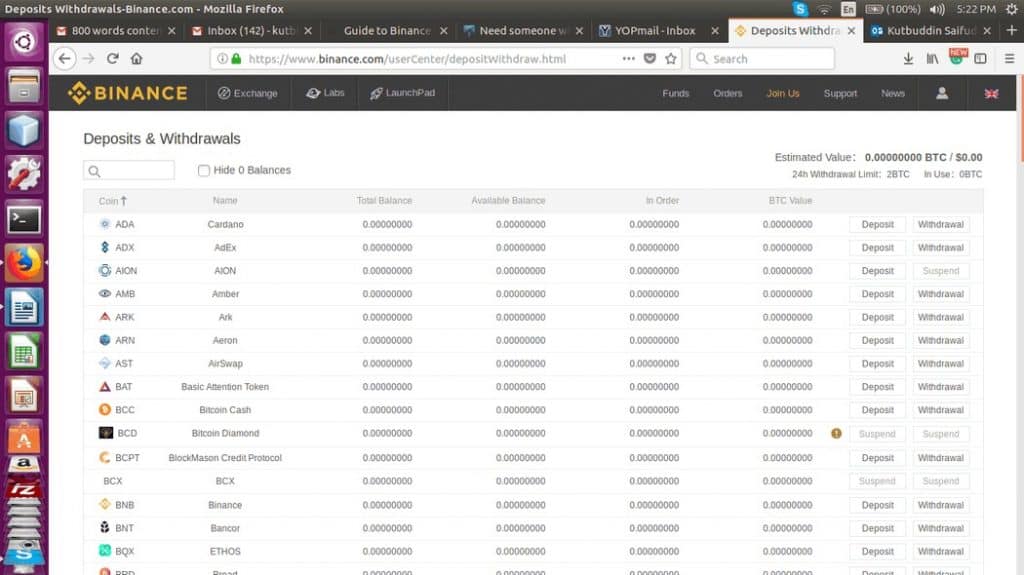The image size is (1024, 575).
Task: Open the Labs menu item
Action: 325,93
